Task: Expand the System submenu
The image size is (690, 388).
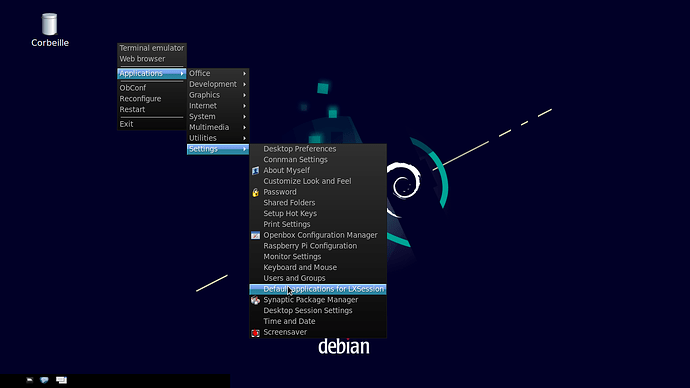Action: pos(218,117)
